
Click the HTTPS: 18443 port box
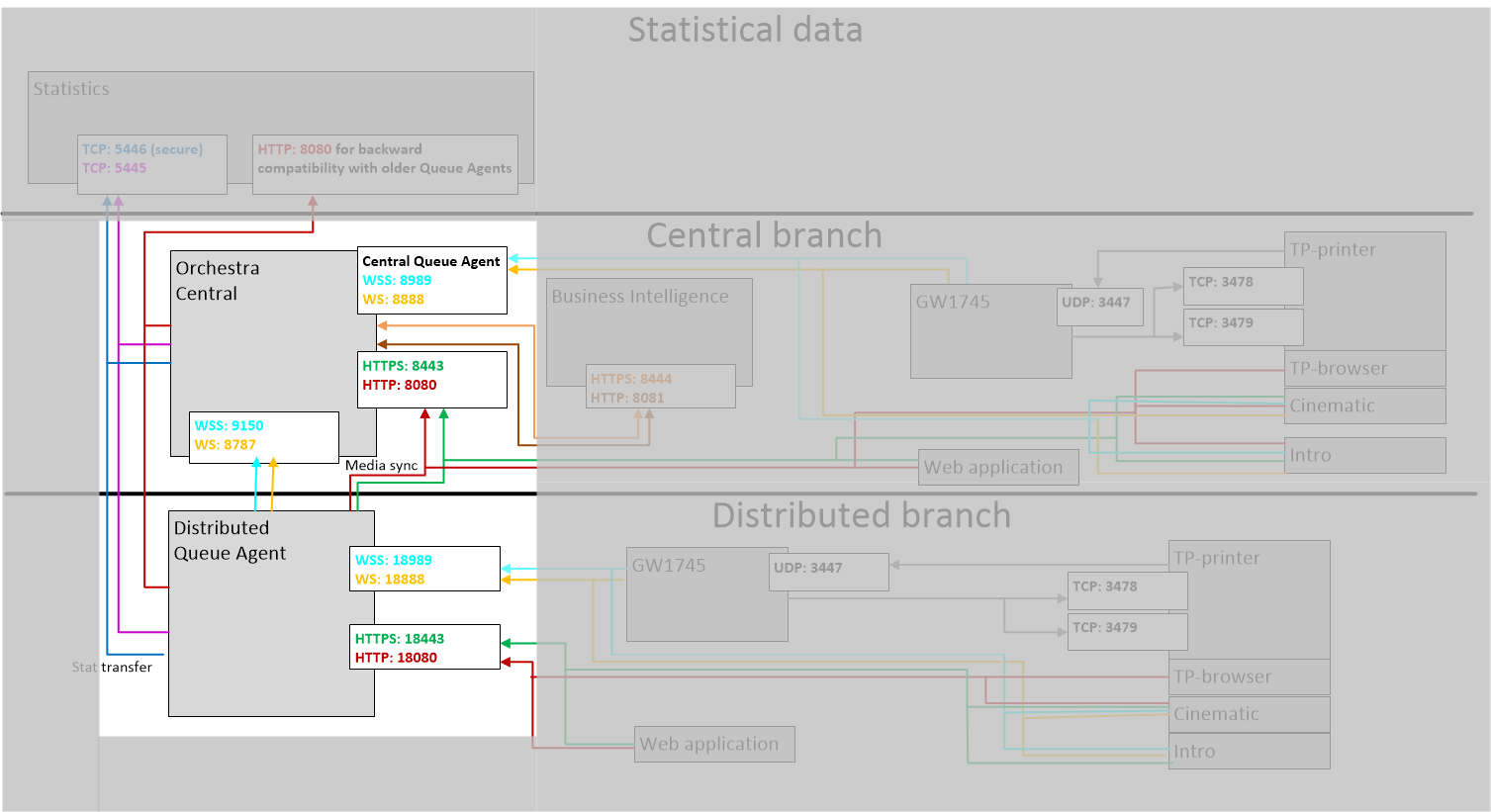424,648
